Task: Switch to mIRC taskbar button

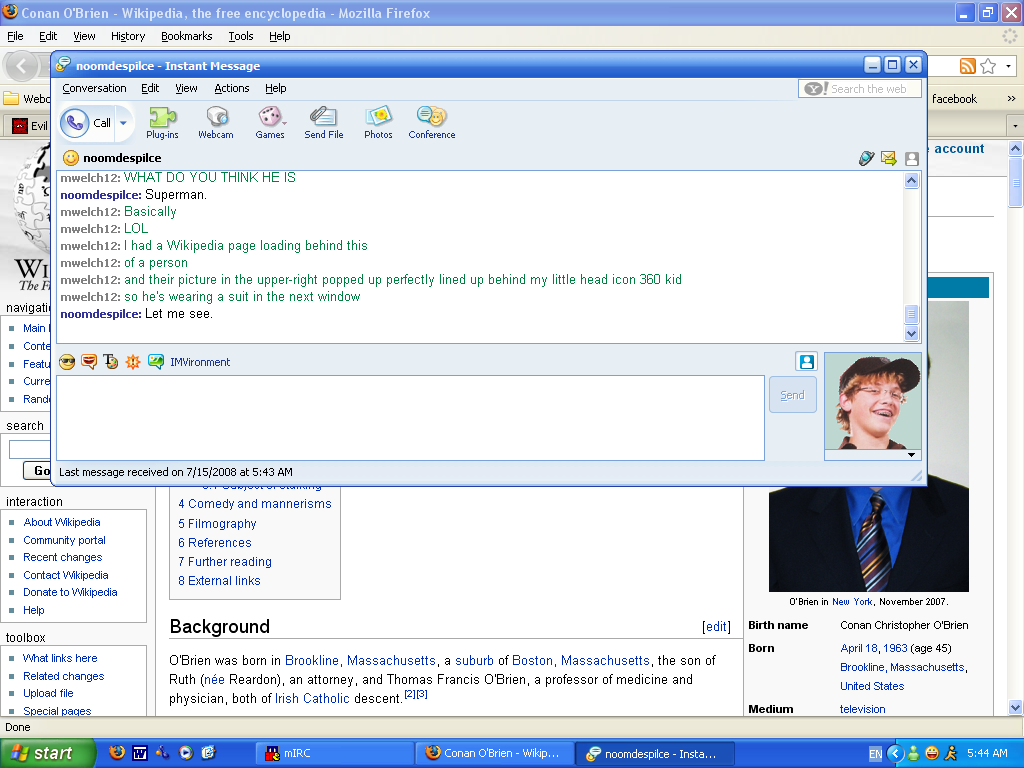Action: tap(333, 753)
